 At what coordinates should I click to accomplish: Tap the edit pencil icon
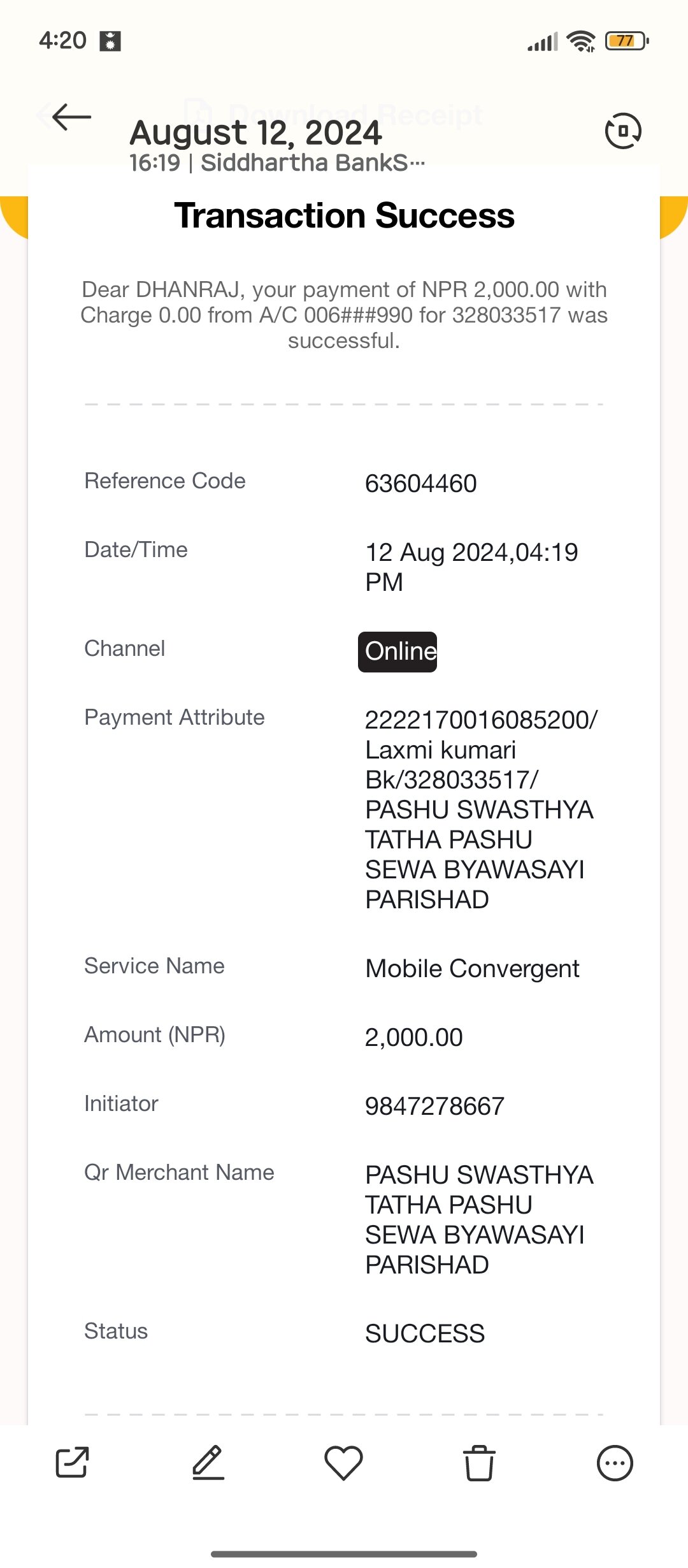[x=208, y=1462]
